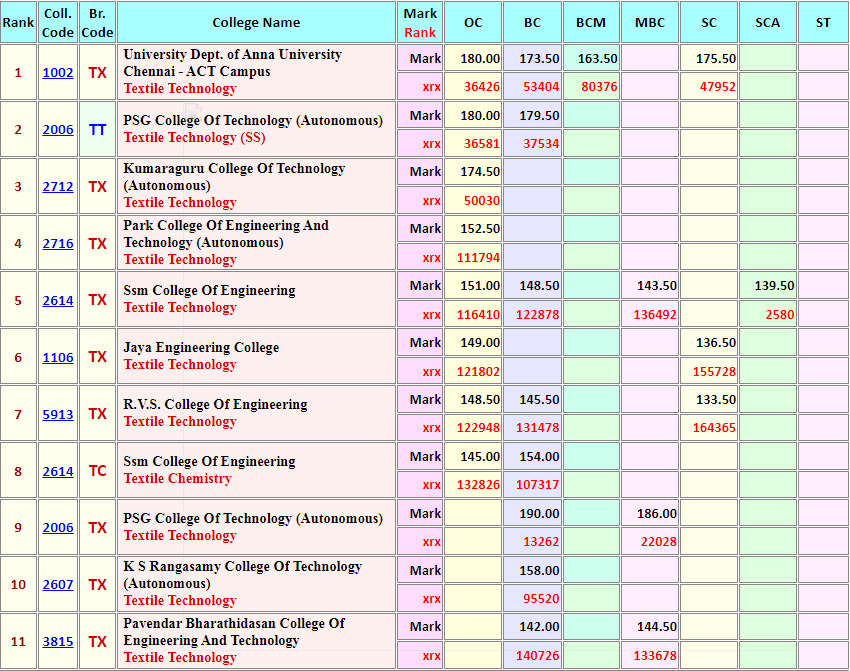The image size is (850, 671).
Task: Click the BC column header
Action: (532, 22)
